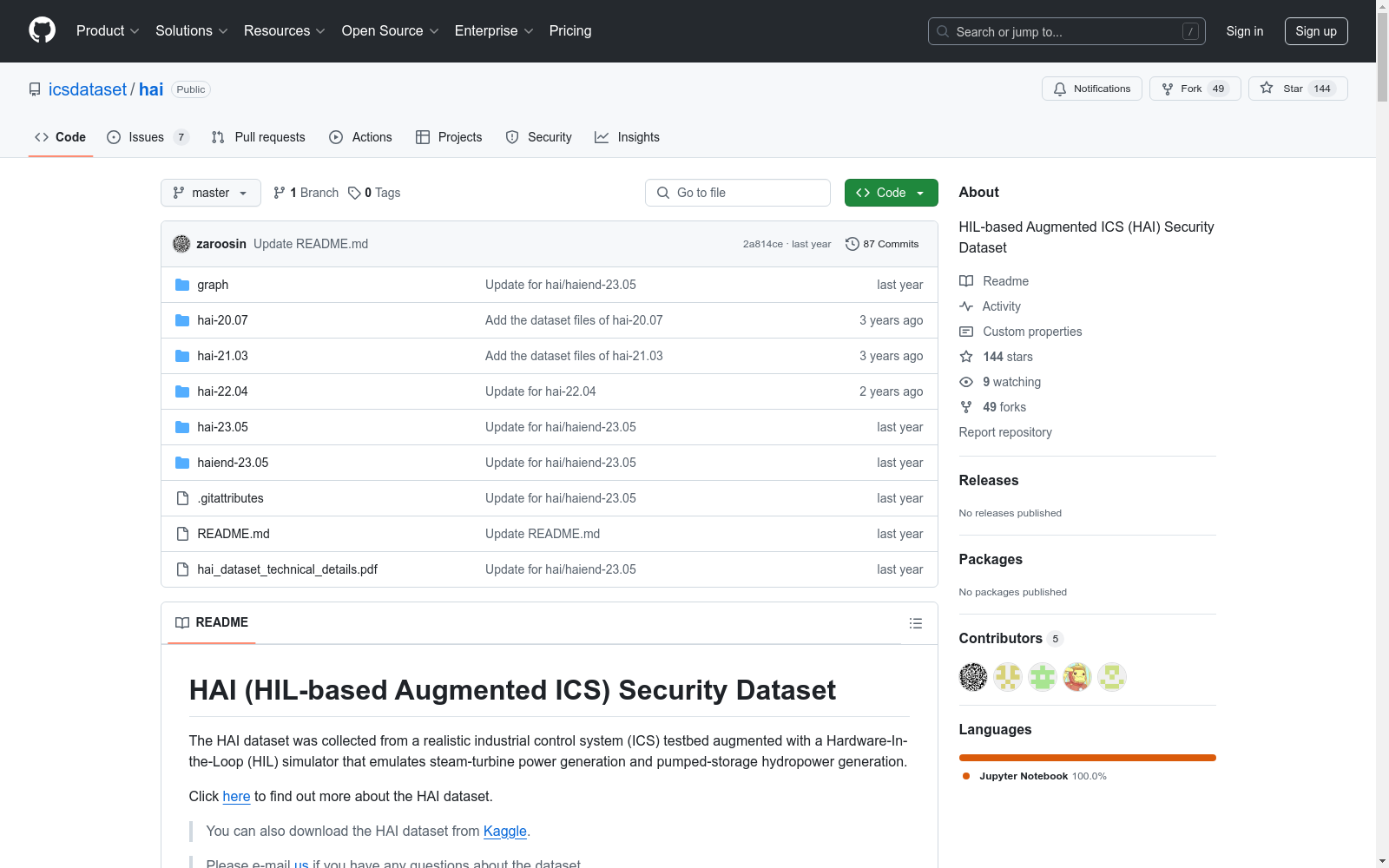
Task: Click the star icon beside 144 stars
Action: click(x=966, y=357)
